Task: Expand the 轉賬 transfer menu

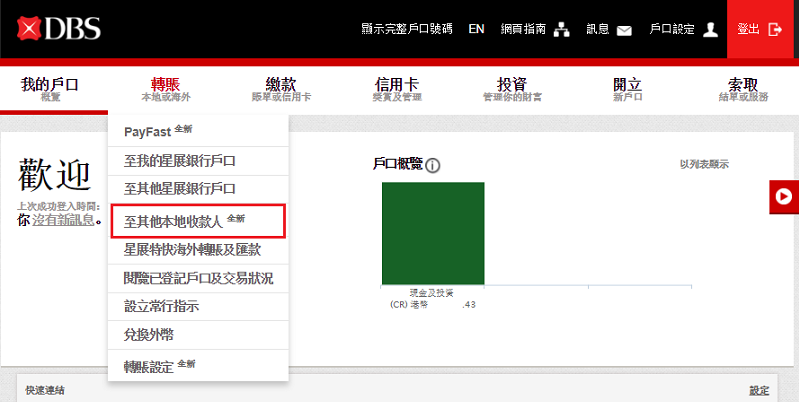Action: coord(165,88)
